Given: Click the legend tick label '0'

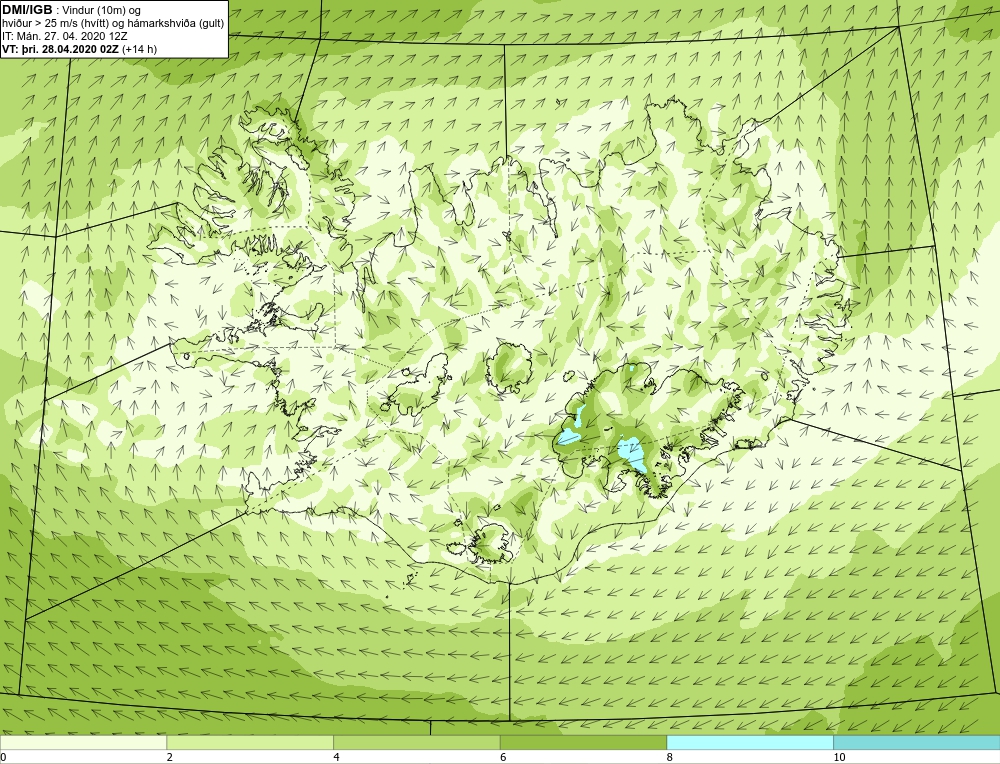Looking at the screenshot, I should (3, 757).
